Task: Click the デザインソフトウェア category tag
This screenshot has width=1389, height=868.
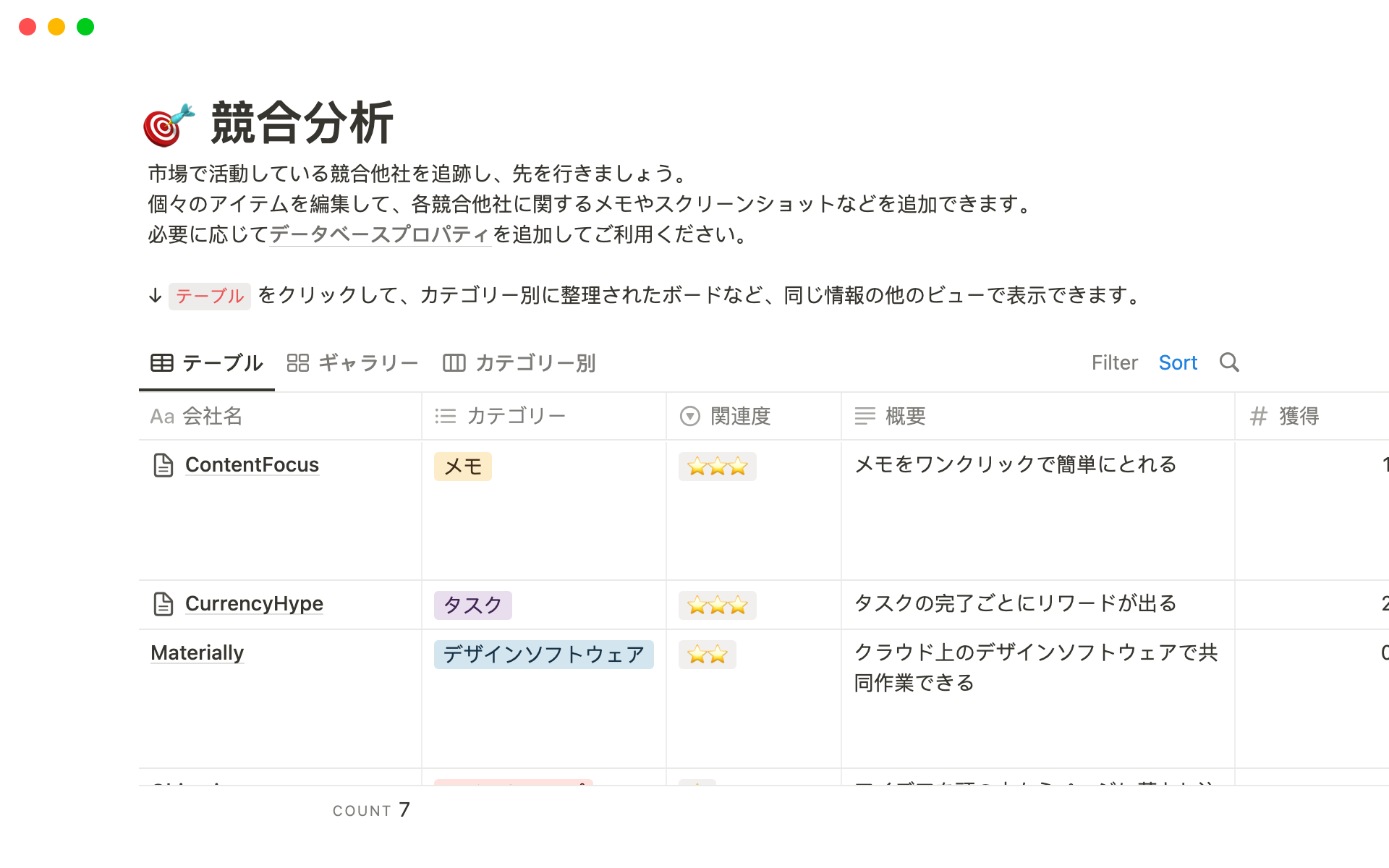Action: point(543,655)
